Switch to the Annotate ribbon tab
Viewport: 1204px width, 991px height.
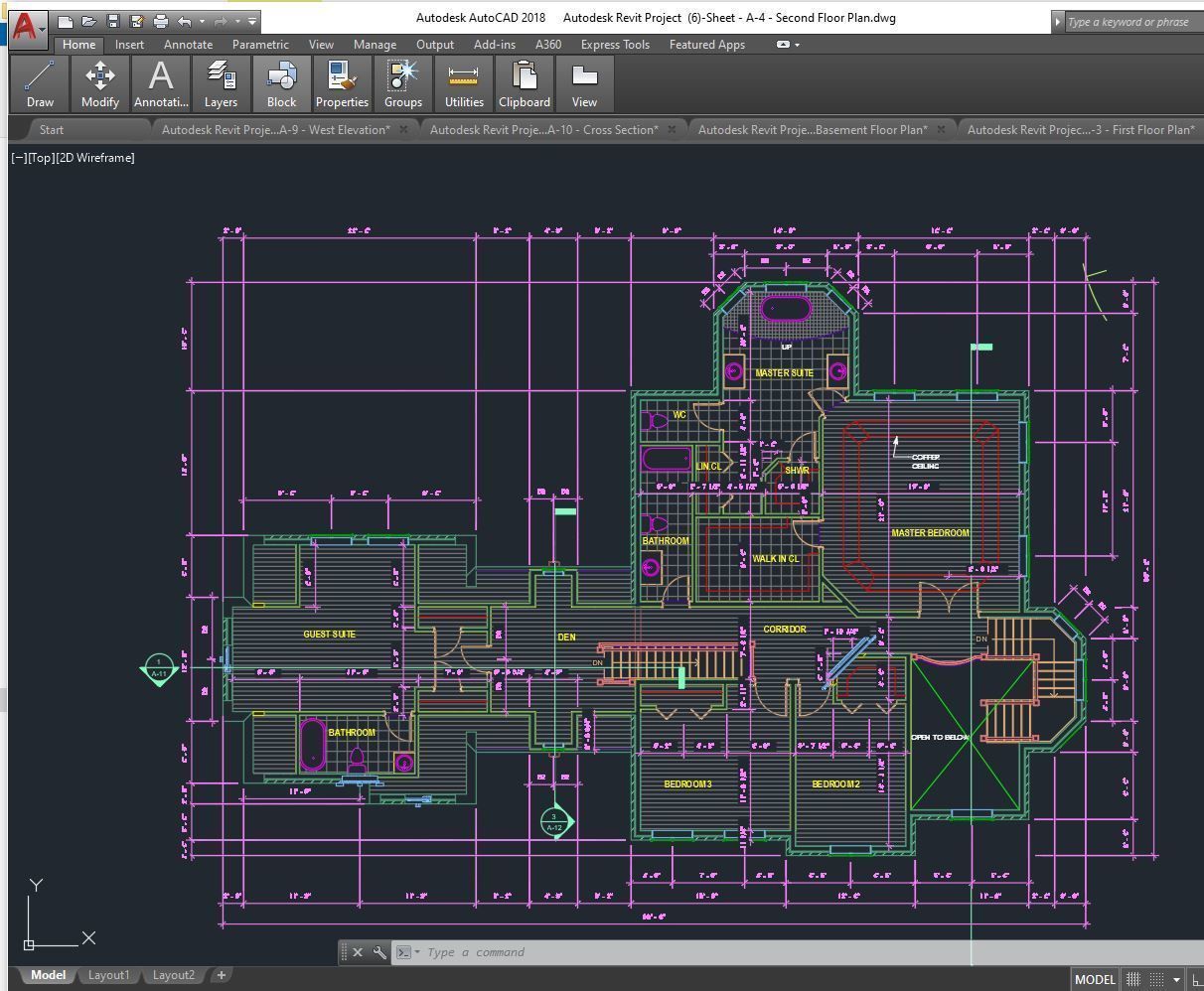188,45
